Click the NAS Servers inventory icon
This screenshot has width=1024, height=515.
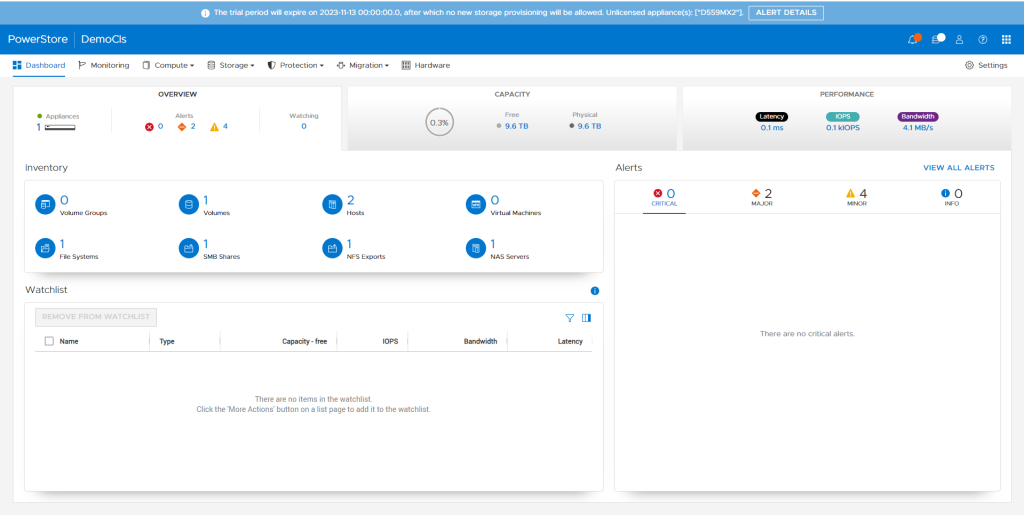[x=475, y=247]
